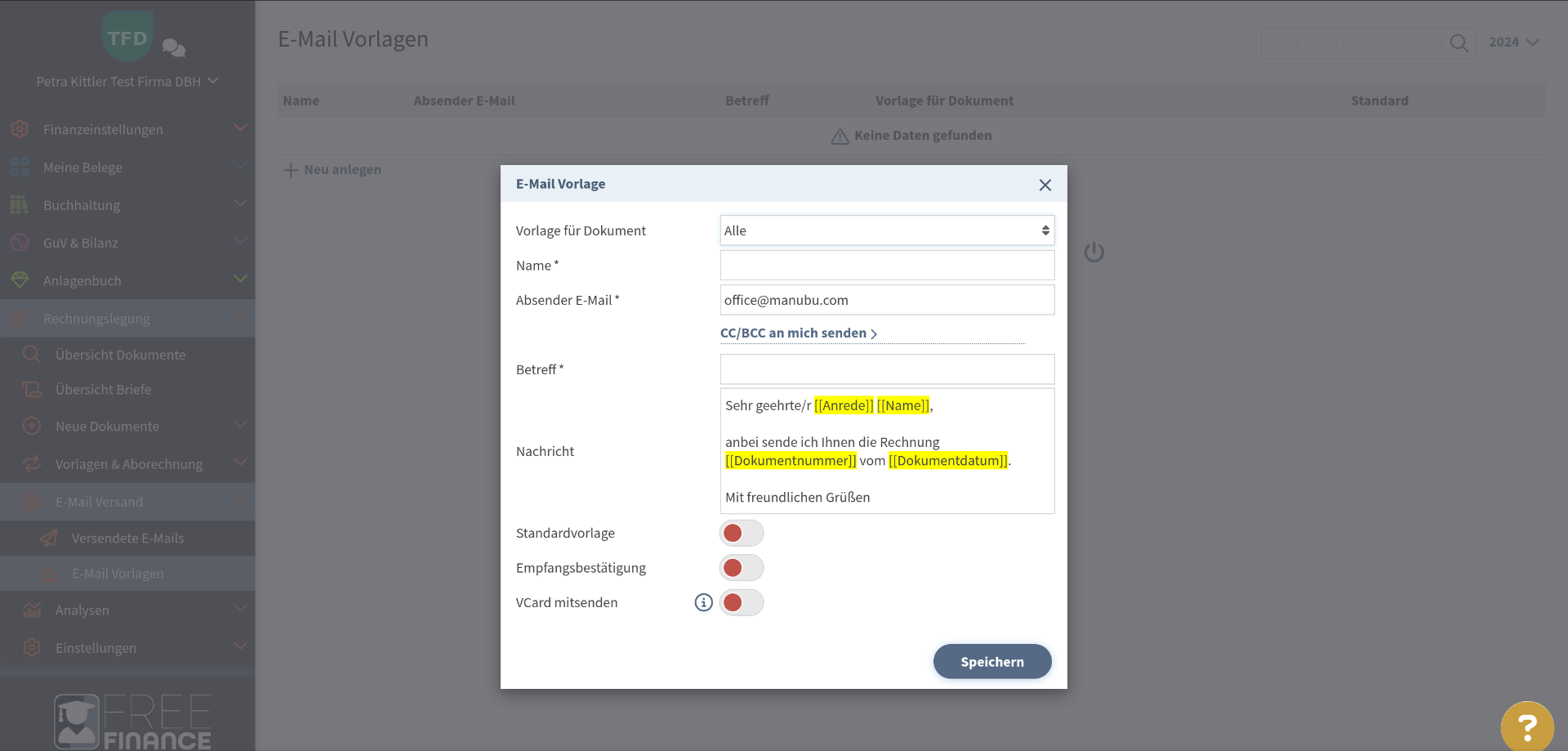The width and height of the screenshot is (1568, 751).
Task: Close the E-Mail Vorlage dialog
Action: click(x=1045, y=185)
